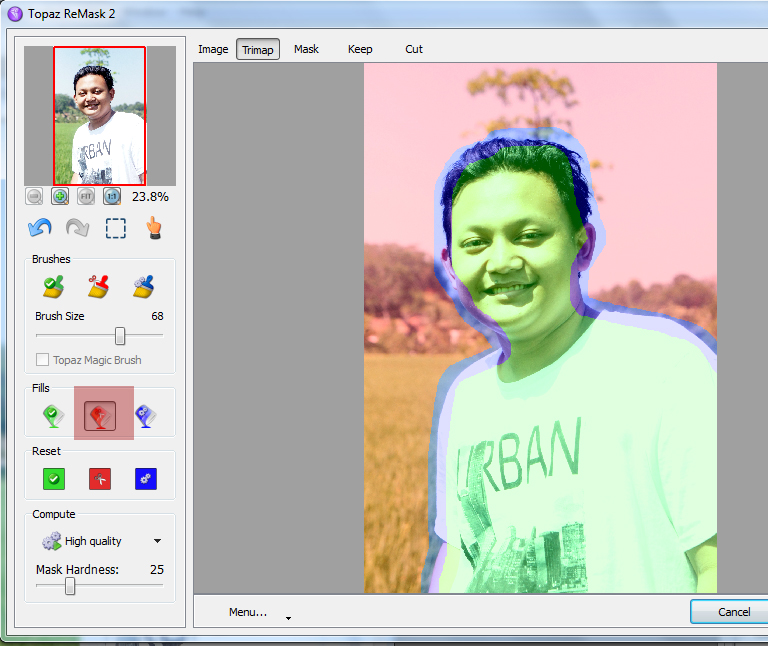Reset everything to red cut
Image resolution: width=768 pixels, height=646 pixels.
pos(100,479)
